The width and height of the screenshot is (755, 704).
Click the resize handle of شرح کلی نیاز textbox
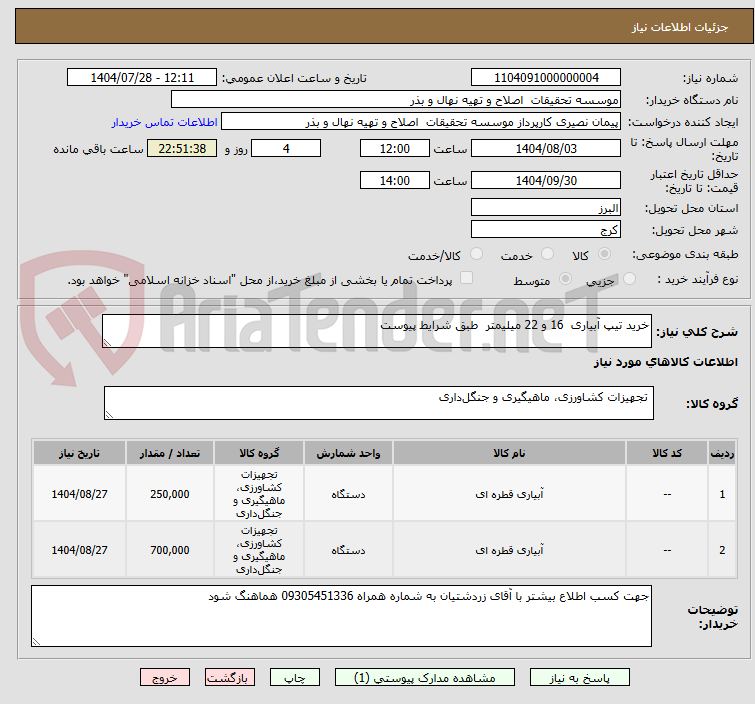point(107,343)
